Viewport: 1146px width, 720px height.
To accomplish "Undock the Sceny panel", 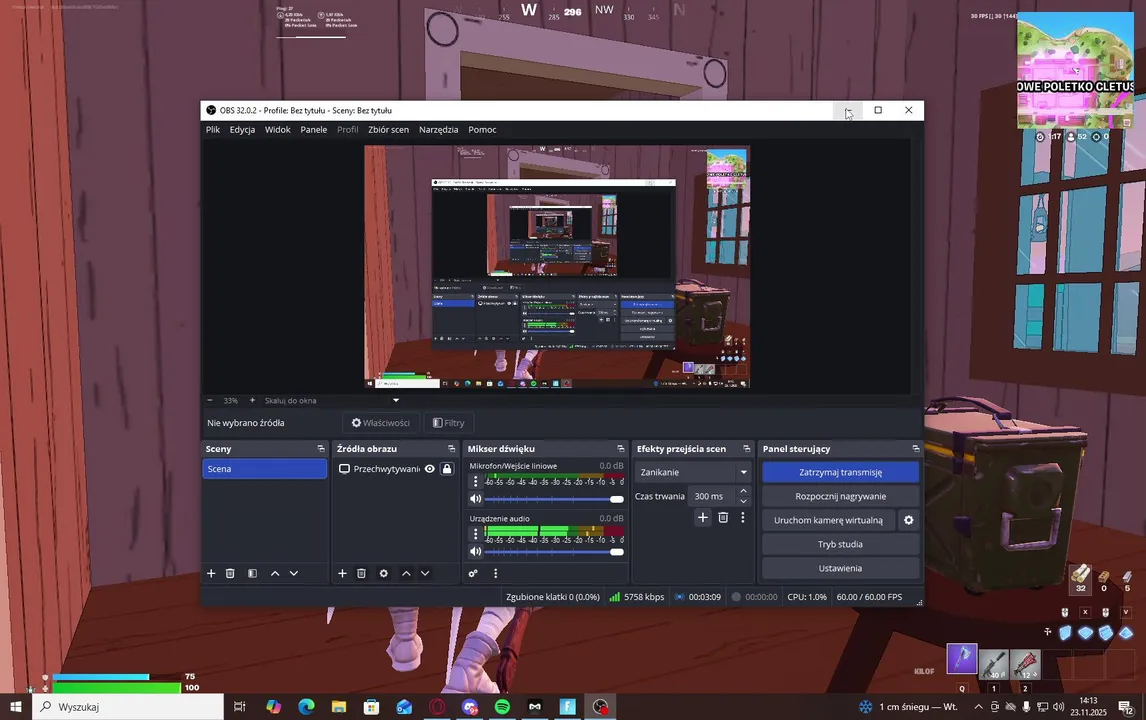I will 320,449.
